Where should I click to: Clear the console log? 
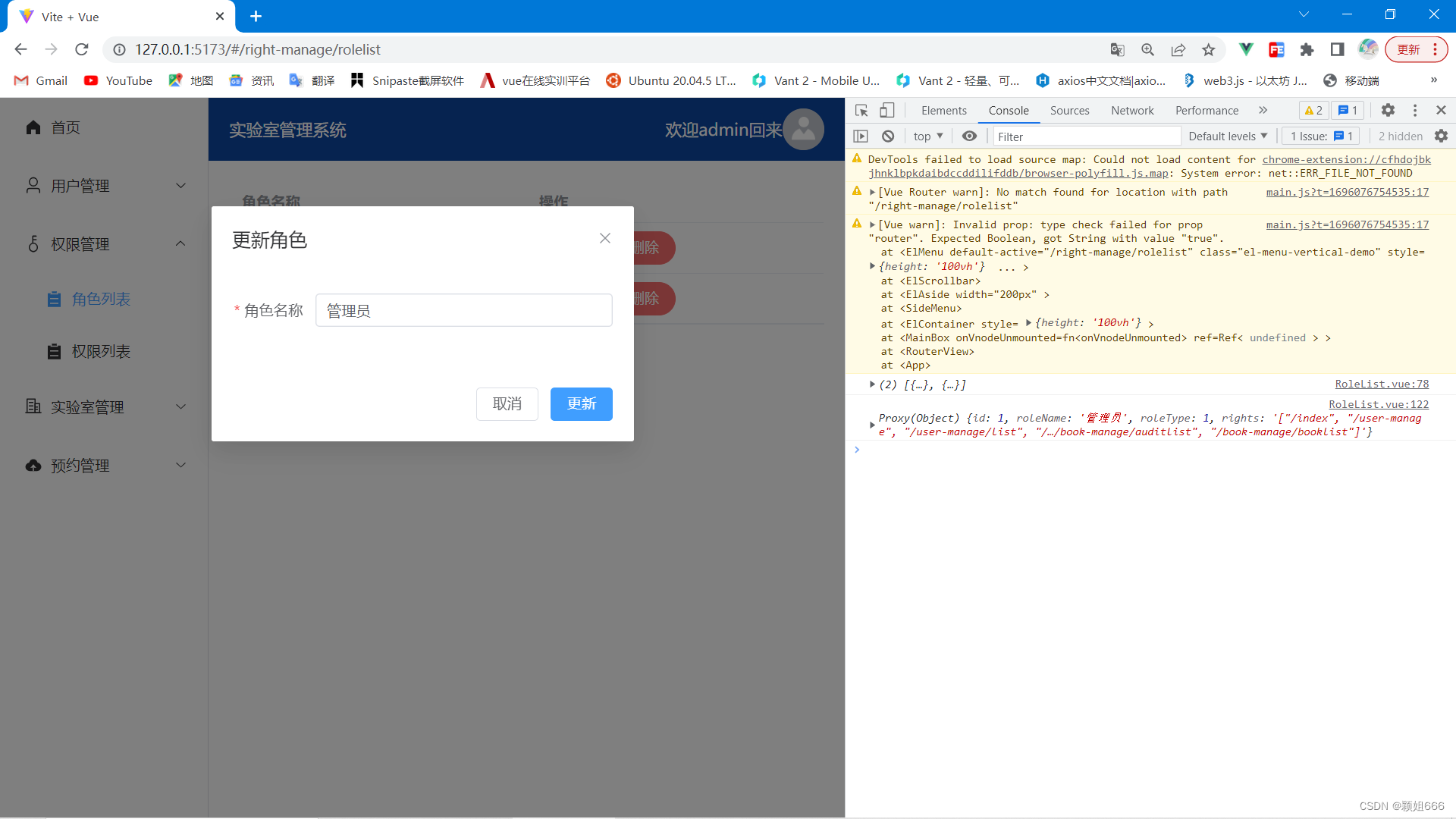[x=887, y=136]
